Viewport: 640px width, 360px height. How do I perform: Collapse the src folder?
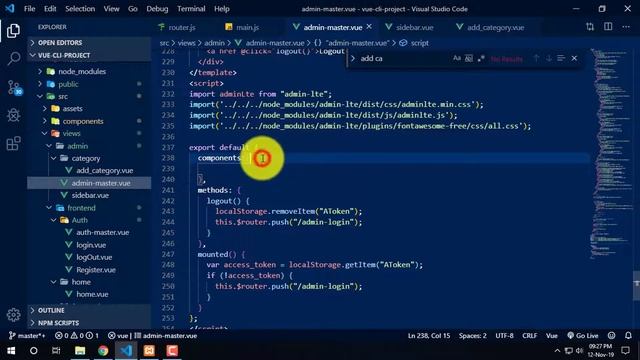[x=63, y=96]
